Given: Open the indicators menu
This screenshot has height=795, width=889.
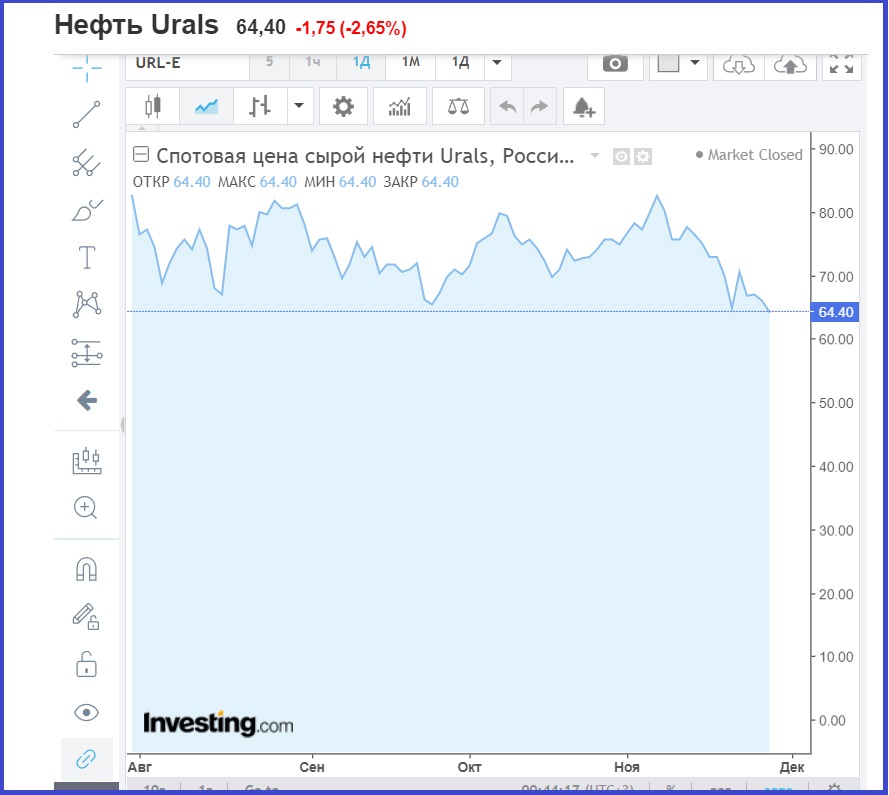Looking at the screenshot, I should click(x=400, y=106).
